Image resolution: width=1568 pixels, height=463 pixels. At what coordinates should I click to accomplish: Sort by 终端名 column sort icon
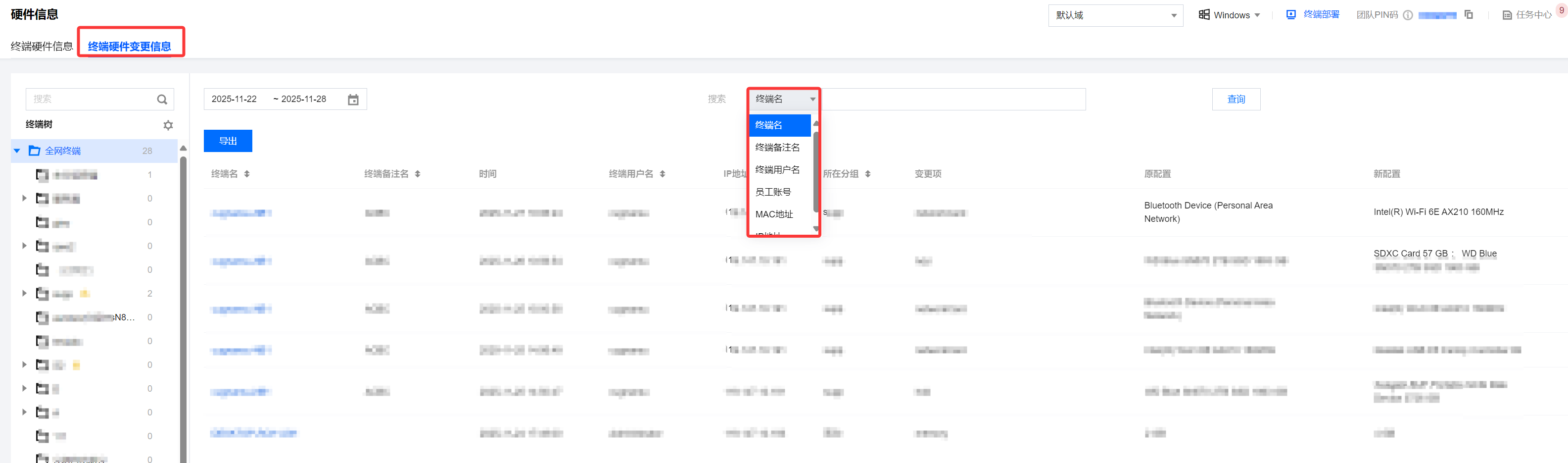pos(246,174)
